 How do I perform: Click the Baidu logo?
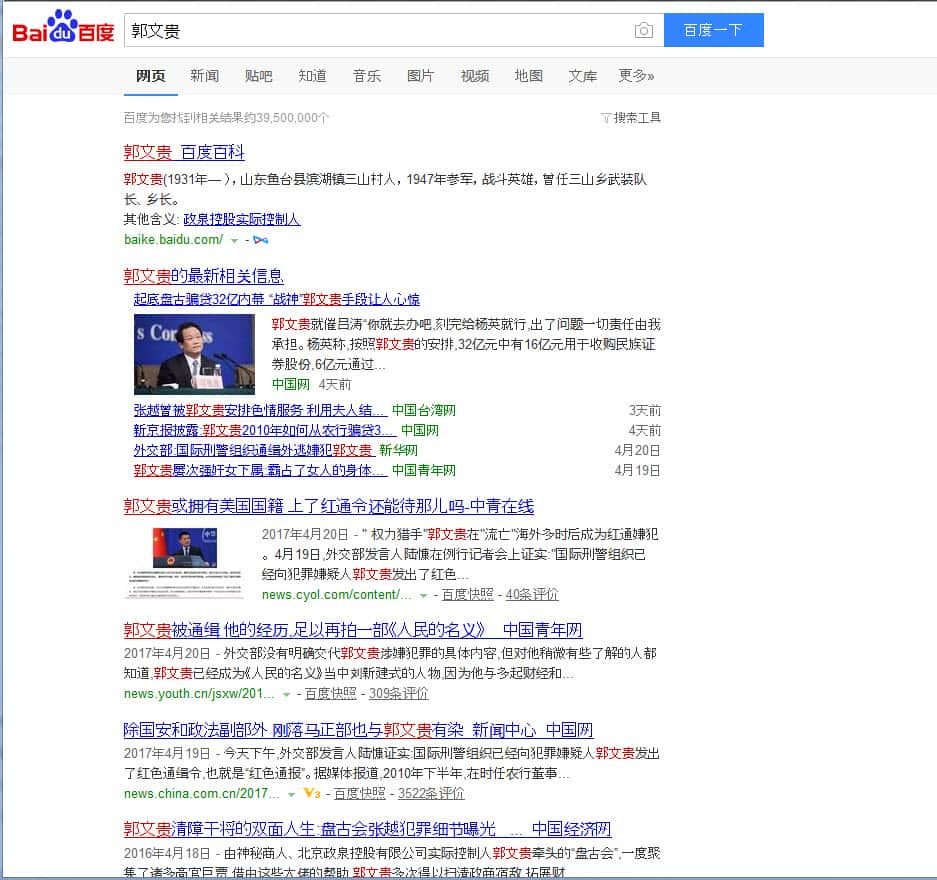click(62, 29)
